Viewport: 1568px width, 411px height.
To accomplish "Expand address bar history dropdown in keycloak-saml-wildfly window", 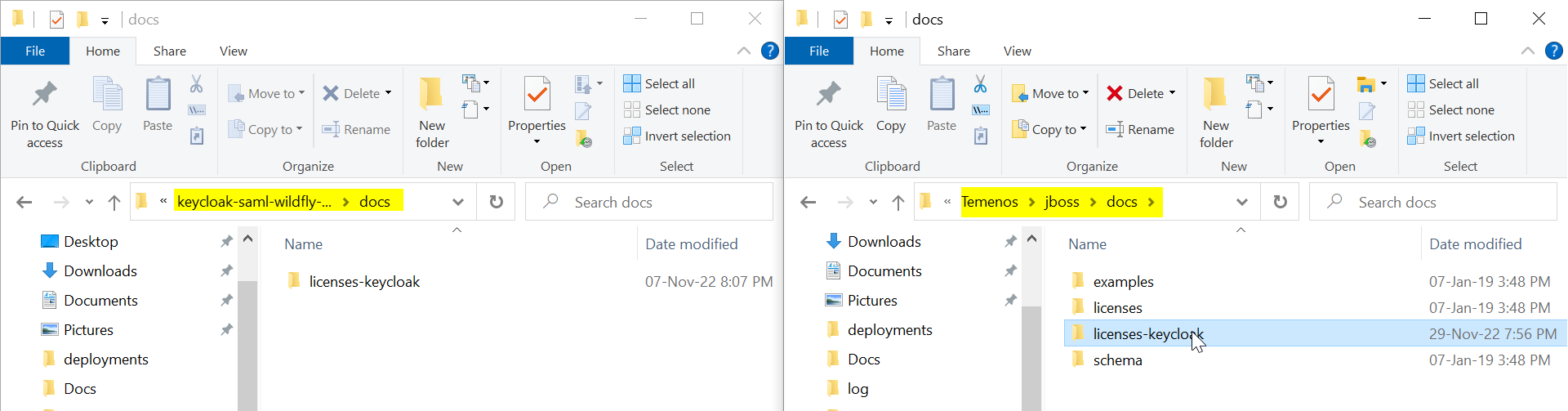I will (458, 202).
